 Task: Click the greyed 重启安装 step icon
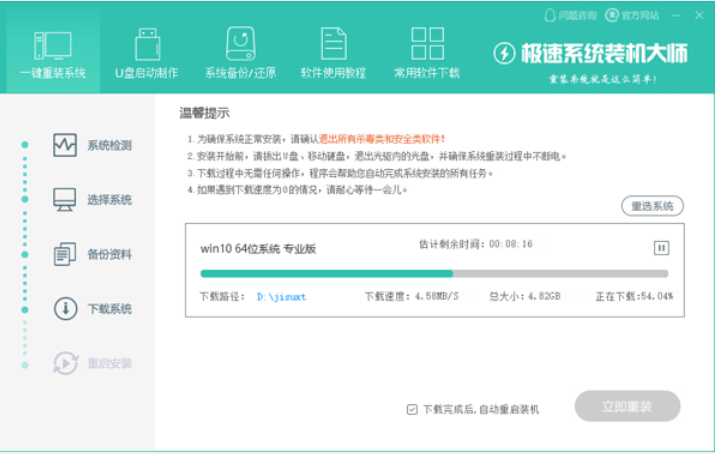[x=65, y=362]
